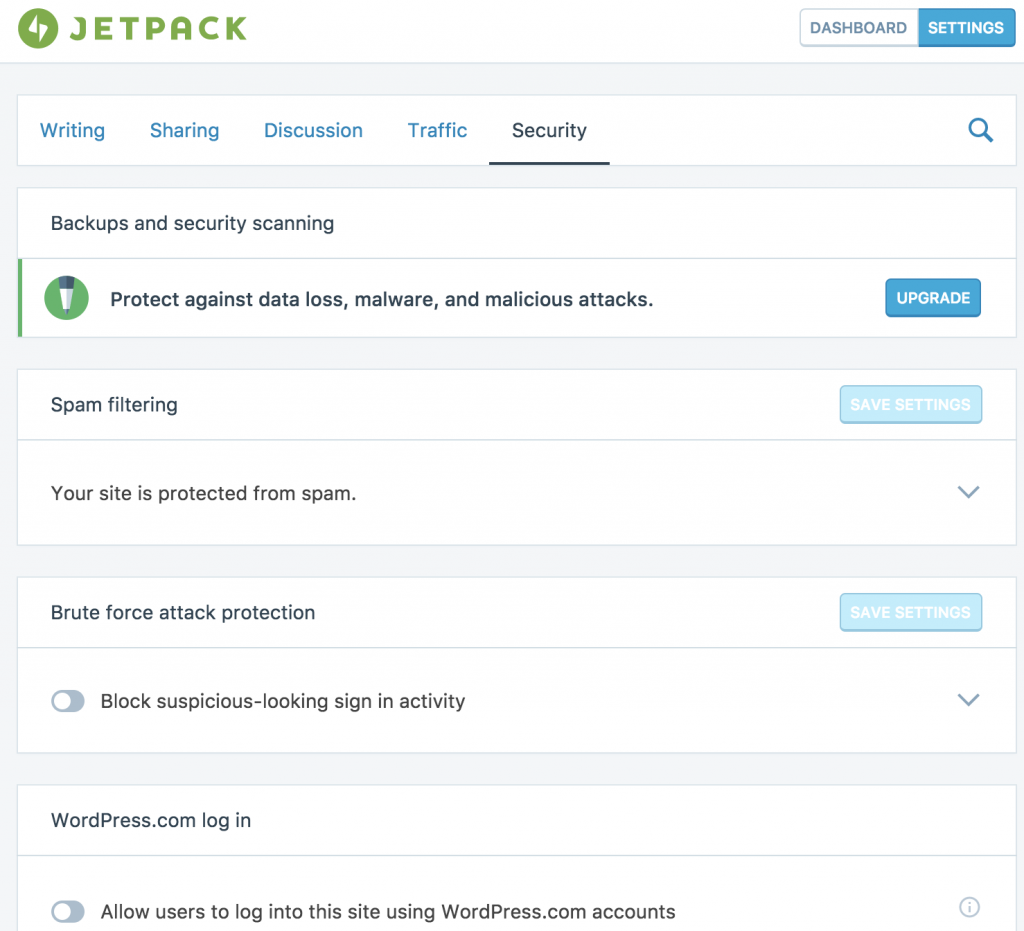The image size is (1024, 931).
Task: Enable Block suspicious-looking sign in activity
Action: [68, 702]
